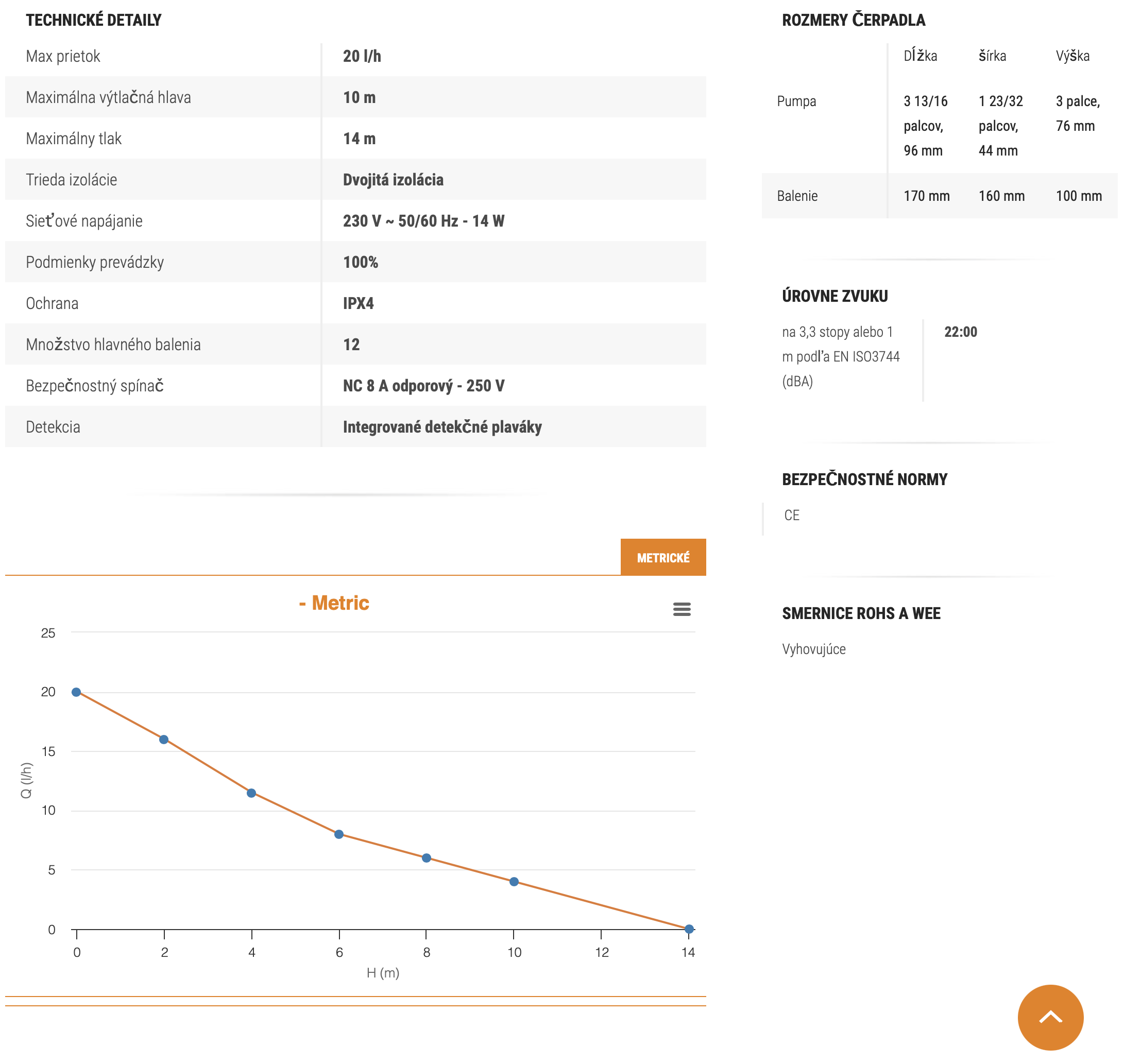The height and width of the screenshot is (1064, 1124).
Task: Click the CE safety norm entry
Action: [x=792, y=516]
